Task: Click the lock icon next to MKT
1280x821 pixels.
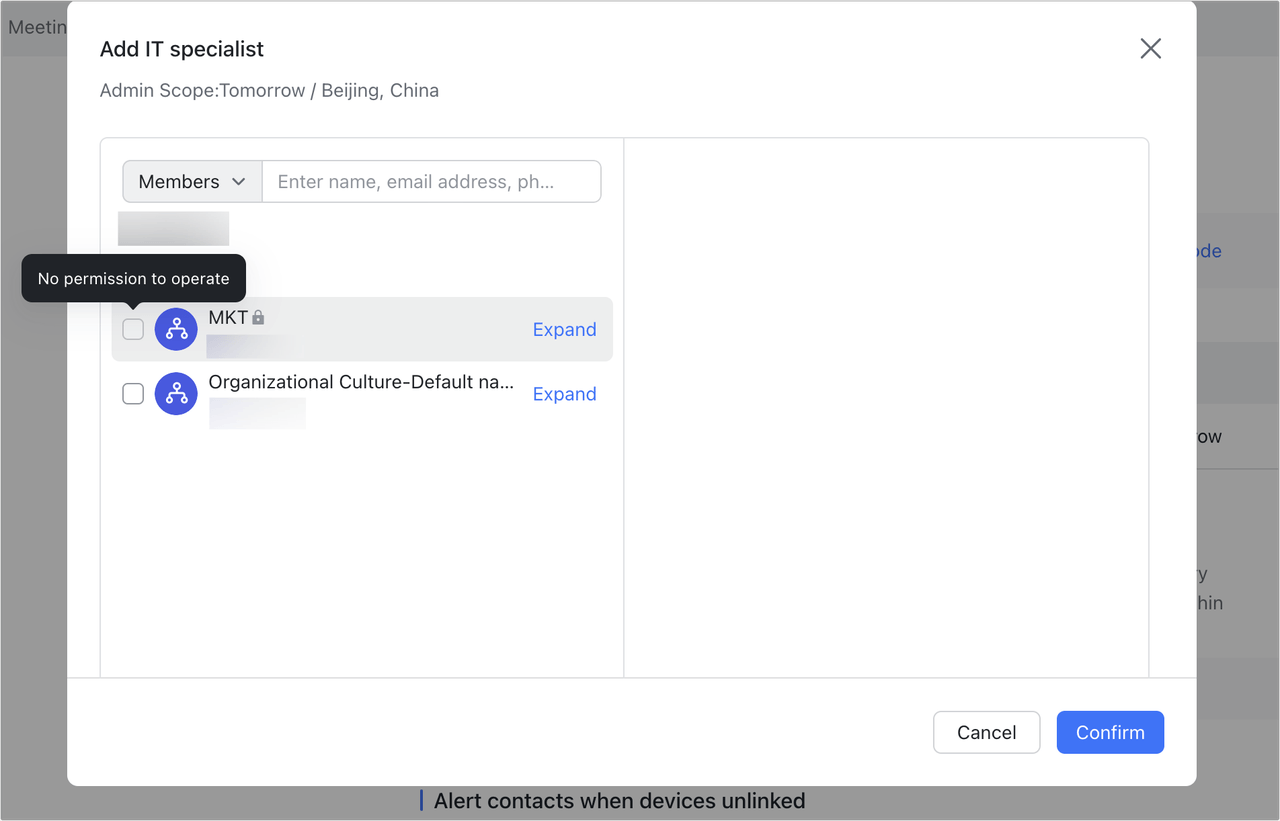Action: (x=257, y=316)
